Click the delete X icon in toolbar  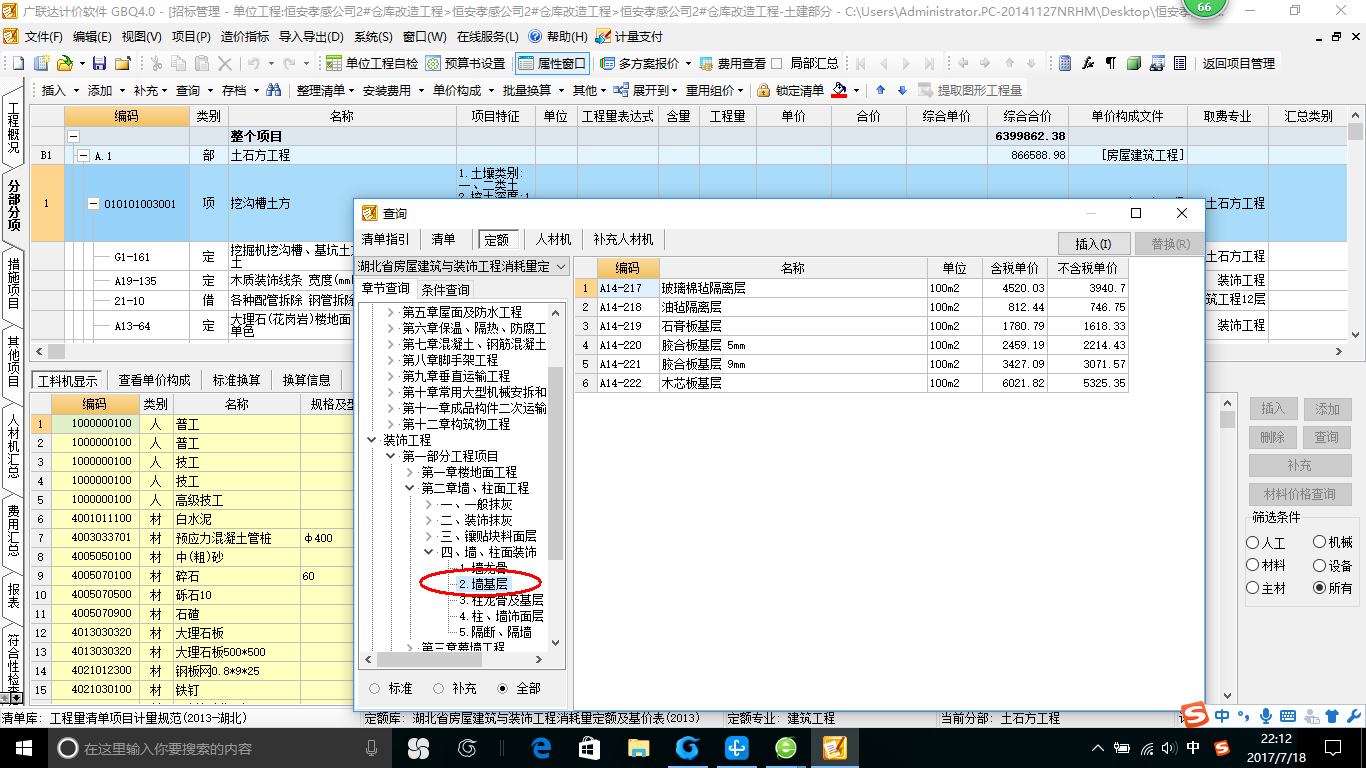pyautogui.click(x=225, y=63)
